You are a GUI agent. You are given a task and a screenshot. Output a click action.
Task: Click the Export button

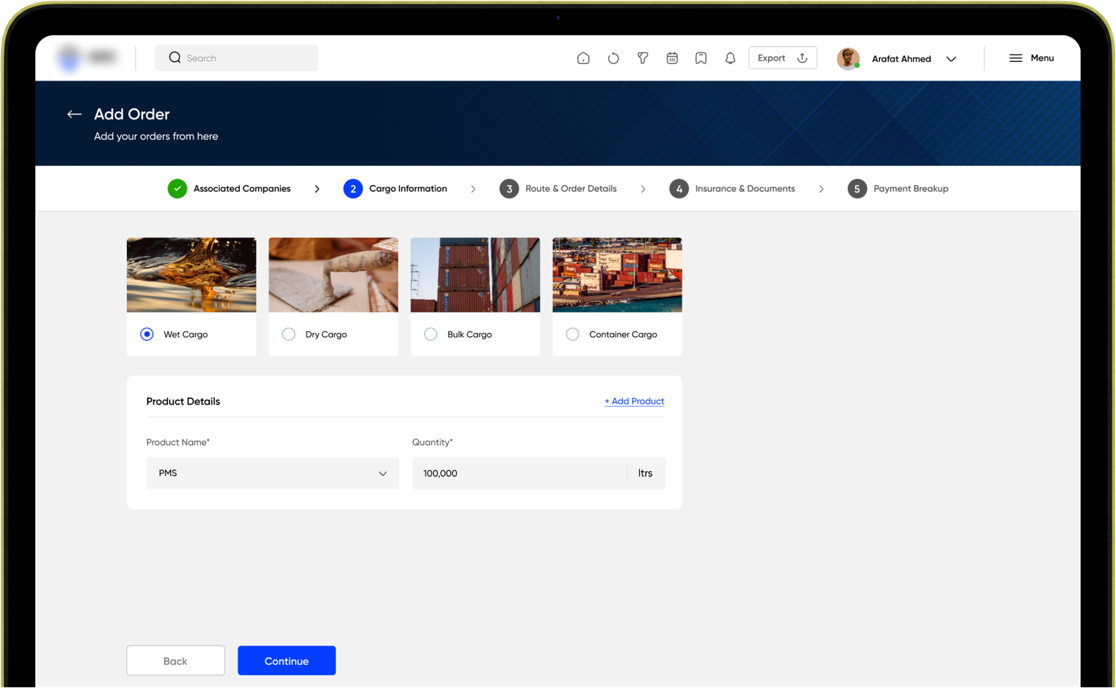tap(782, 58)
